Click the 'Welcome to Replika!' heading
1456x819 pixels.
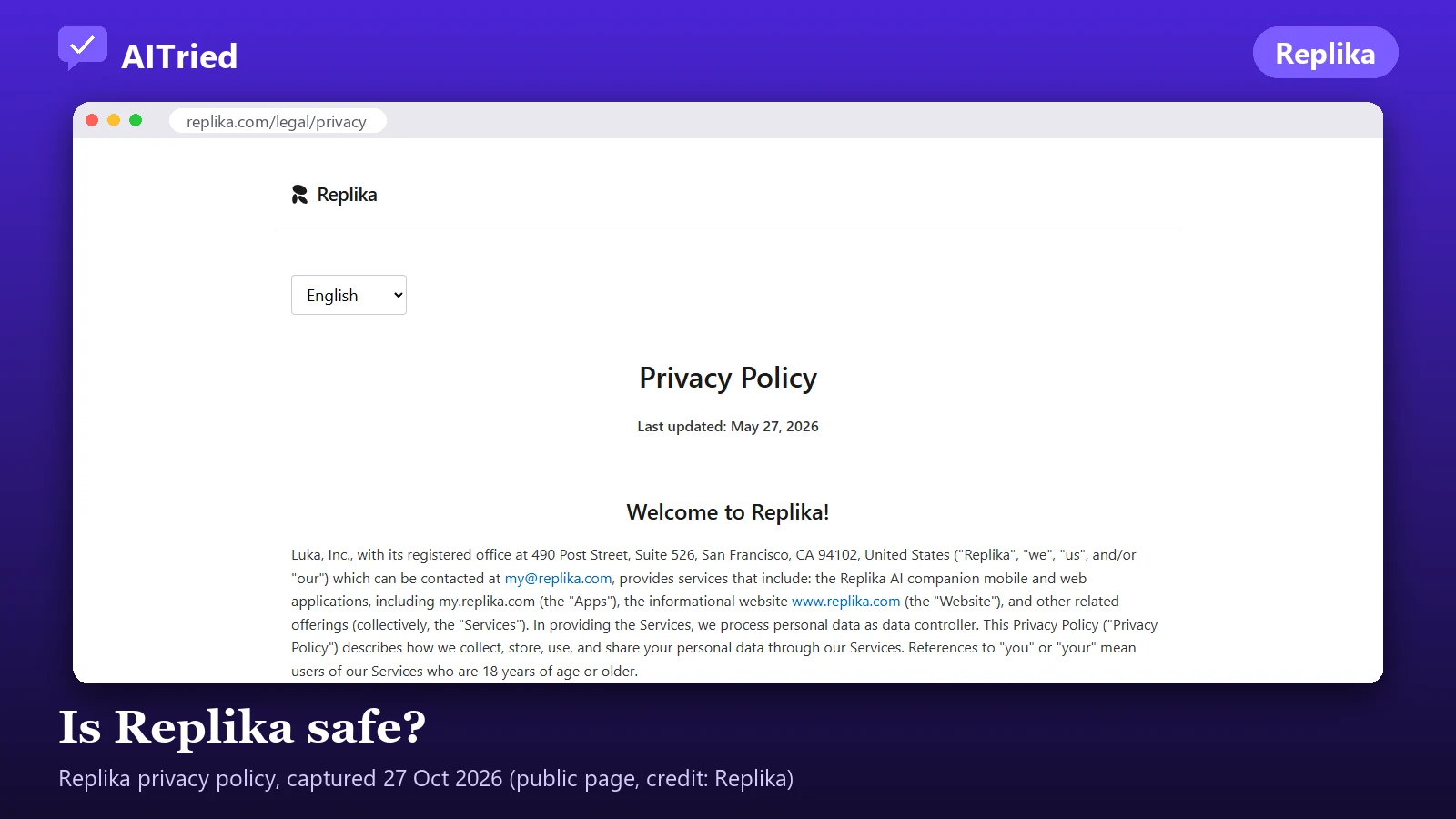coord(728,512)
